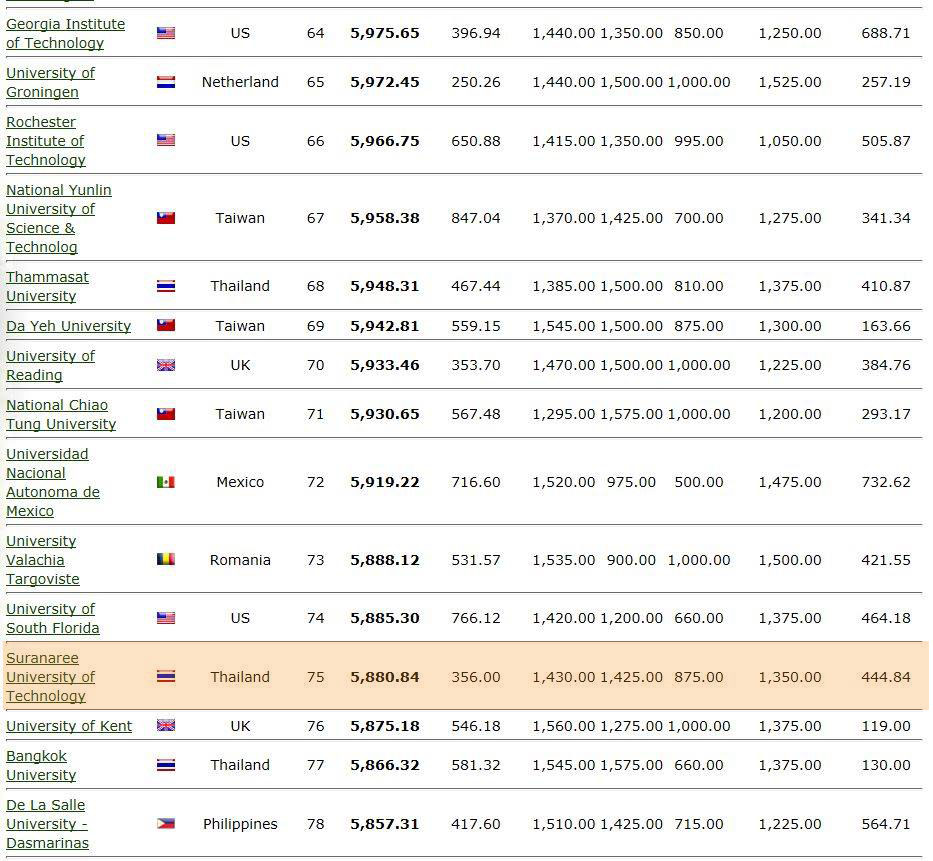Select total score 5,866.32
This screenshot has width=933, height=861.
[x=385, y=765]
